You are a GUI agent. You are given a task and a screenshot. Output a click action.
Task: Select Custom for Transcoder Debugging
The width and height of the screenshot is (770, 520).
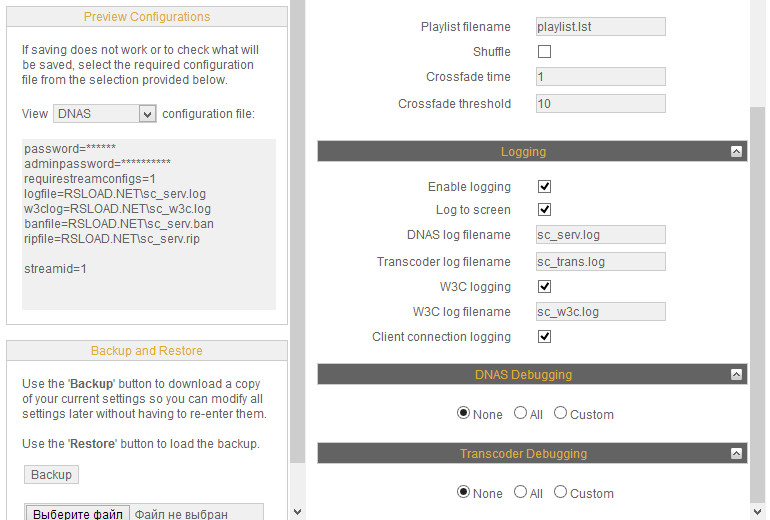point(560,492)
